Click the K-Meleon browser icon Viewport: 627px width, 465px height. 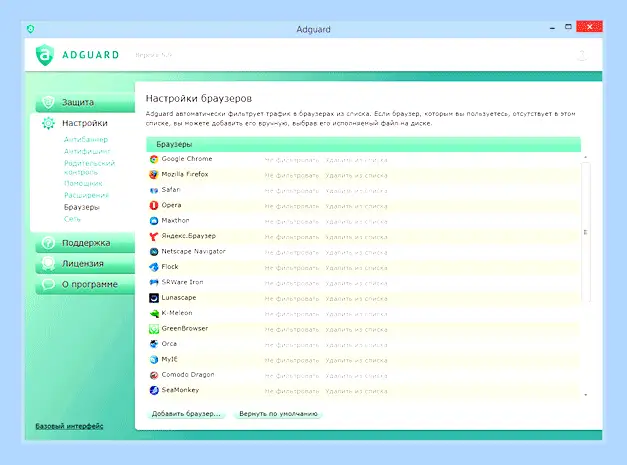pos(154,313)
